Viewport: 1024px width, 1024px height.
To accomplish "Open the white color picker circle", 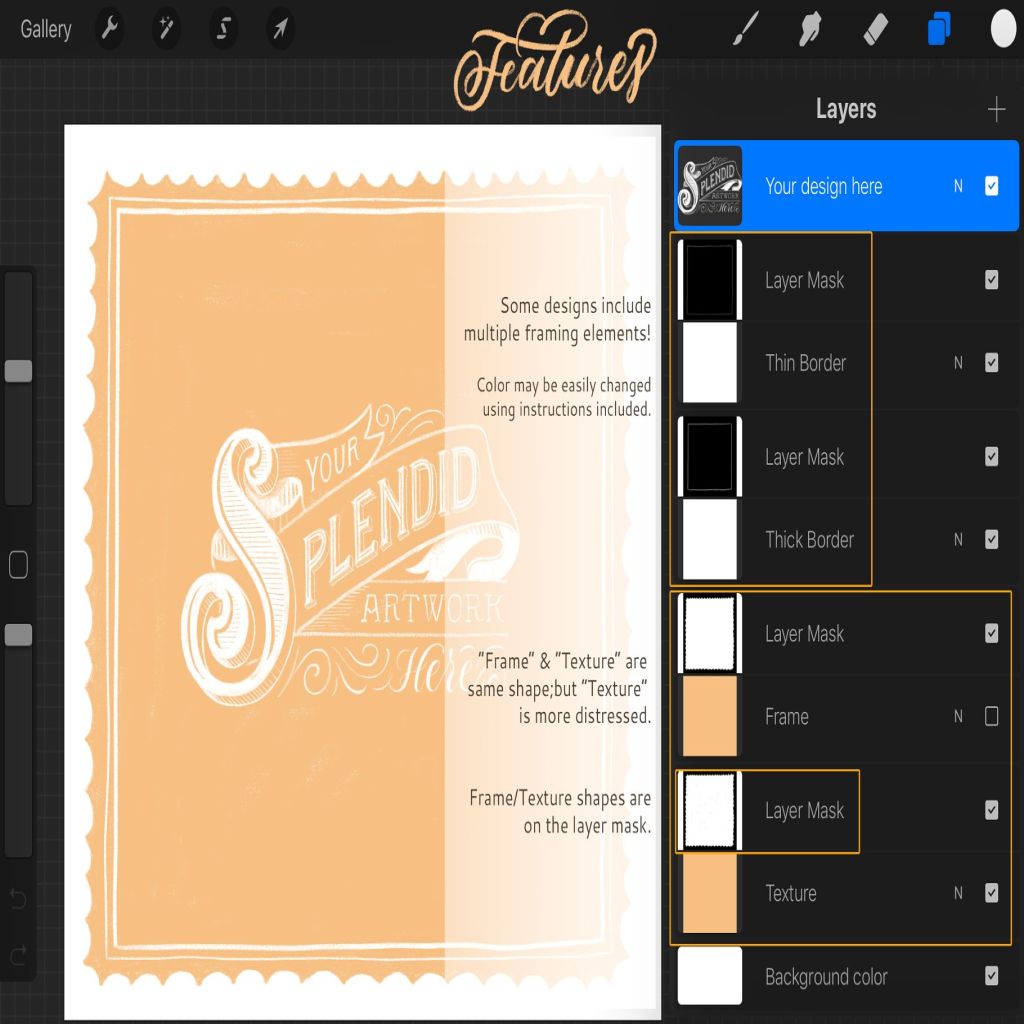I will 1003,29.
